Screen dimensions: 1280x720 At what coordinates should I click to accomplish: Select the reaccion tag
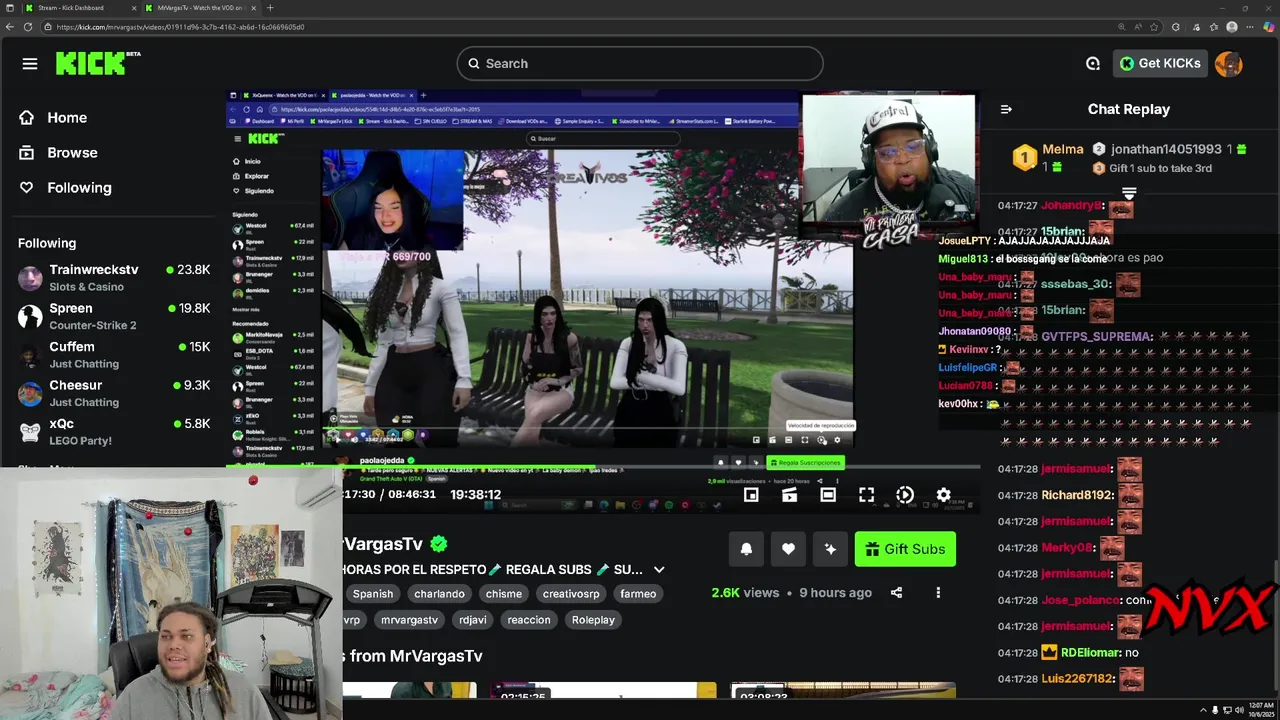(x=529, y=620)
